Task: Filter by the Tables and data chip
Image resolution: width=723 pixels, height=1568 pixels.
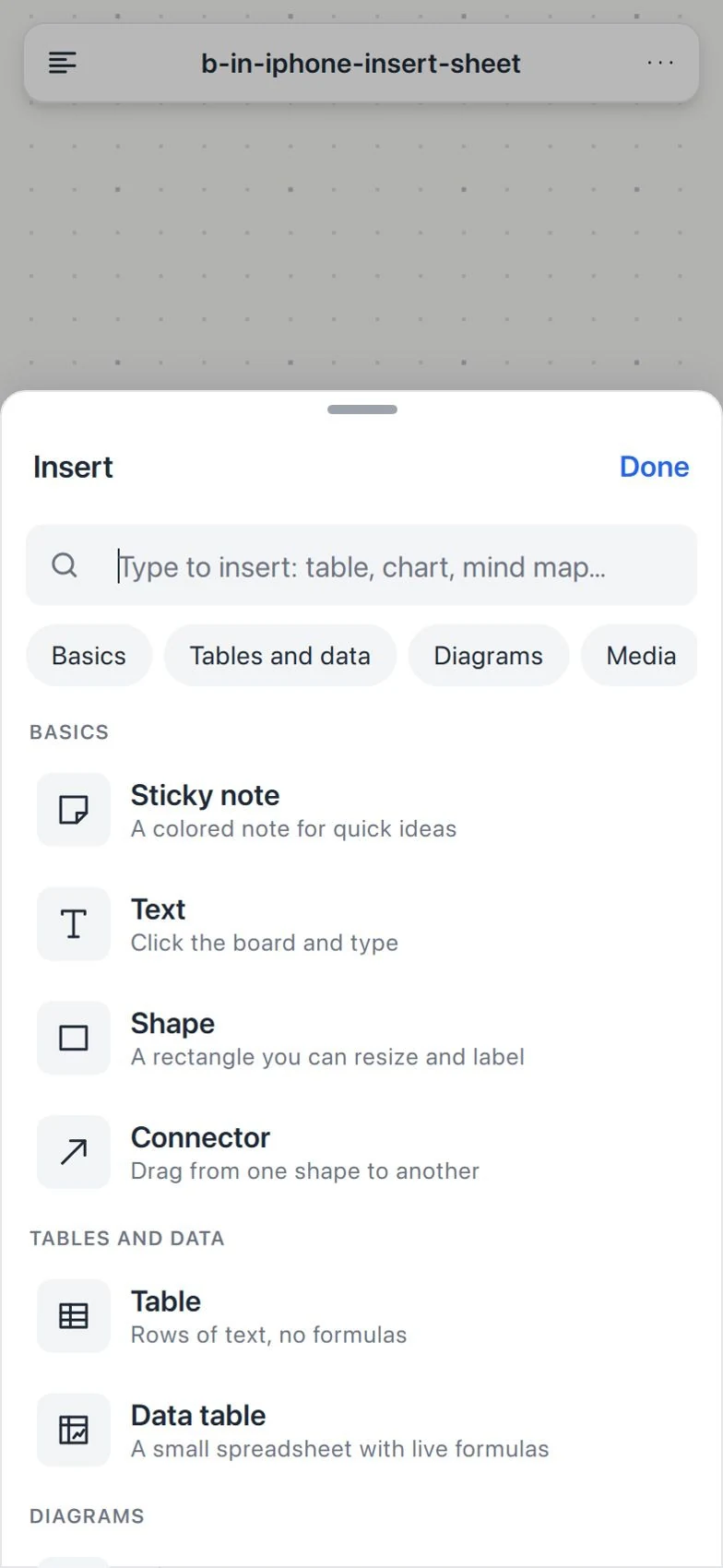Action: 280,656
